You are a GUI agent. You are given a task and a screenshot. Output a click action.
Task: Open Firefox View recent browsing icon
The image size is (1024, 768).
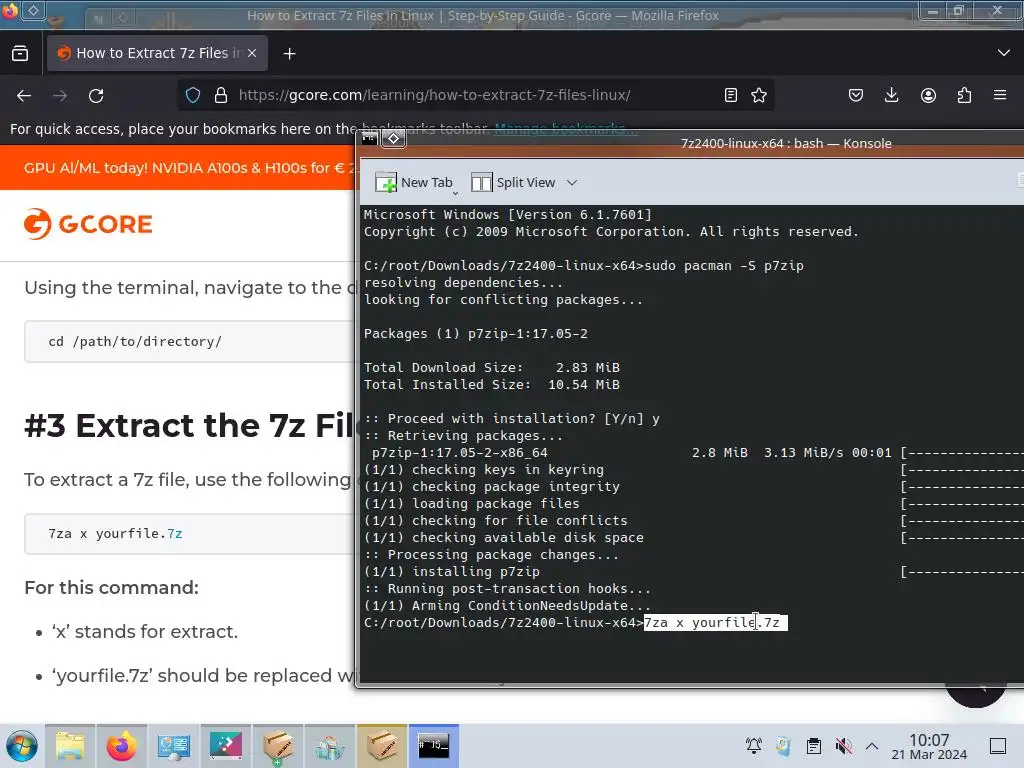point(20,53)
